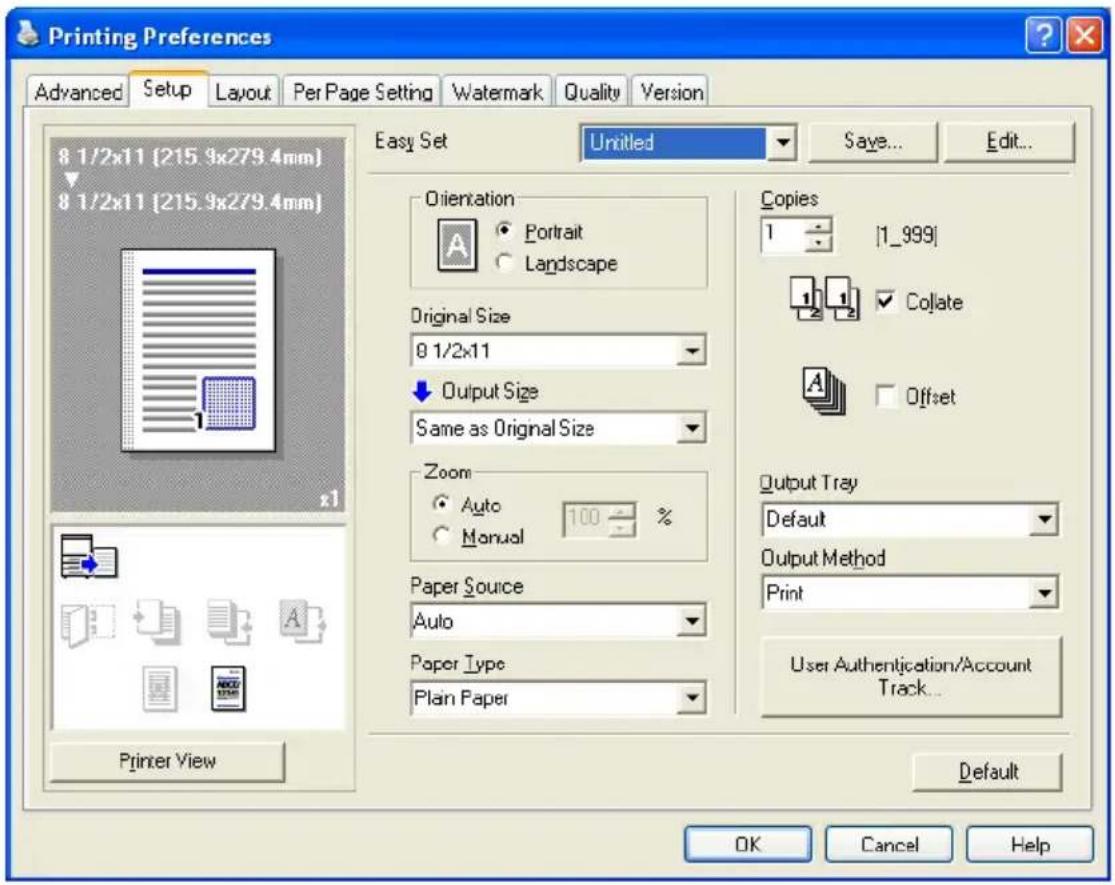The image size is (1115, 885).
Task: Decrease the Copies count with the down arrow
Action: pos(819,243)
